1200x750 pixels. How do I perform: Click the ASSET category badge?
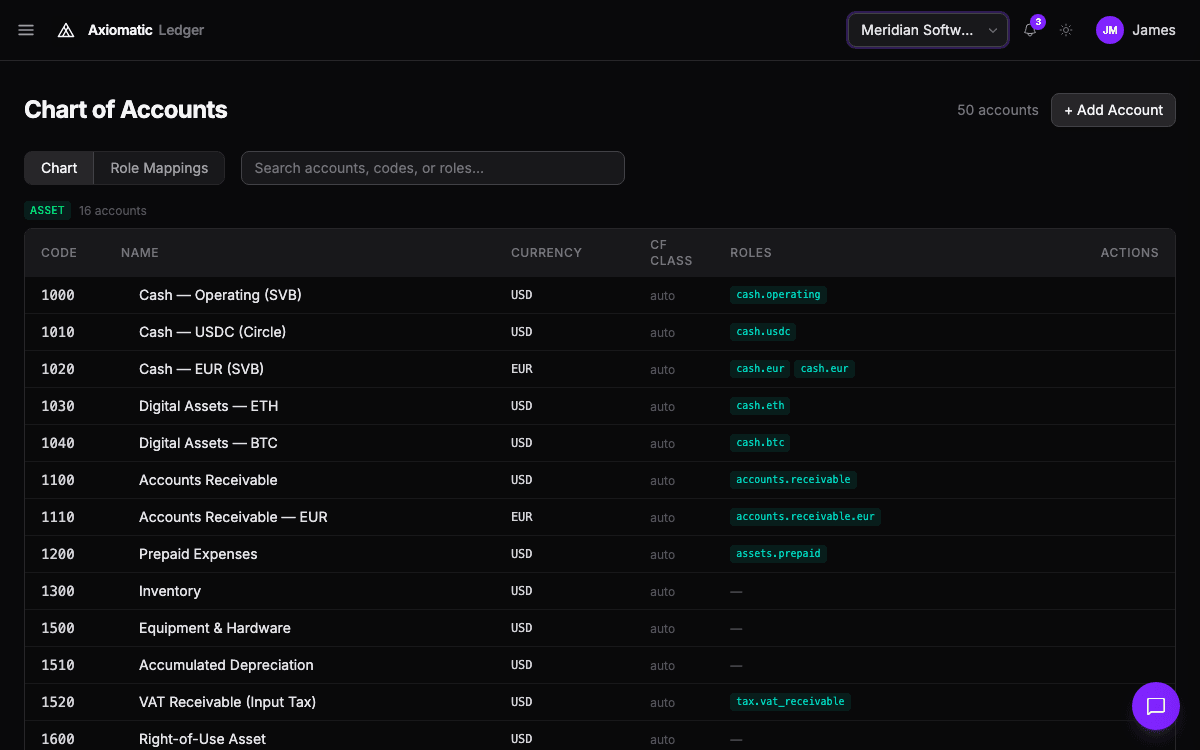tap(47, 210)
